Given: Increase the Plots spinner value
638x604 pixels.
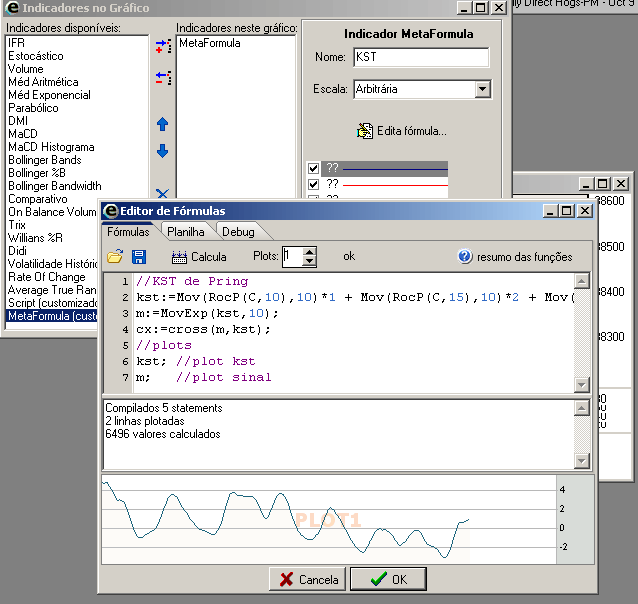Looking at the screenshot, I should click(309, 252).
